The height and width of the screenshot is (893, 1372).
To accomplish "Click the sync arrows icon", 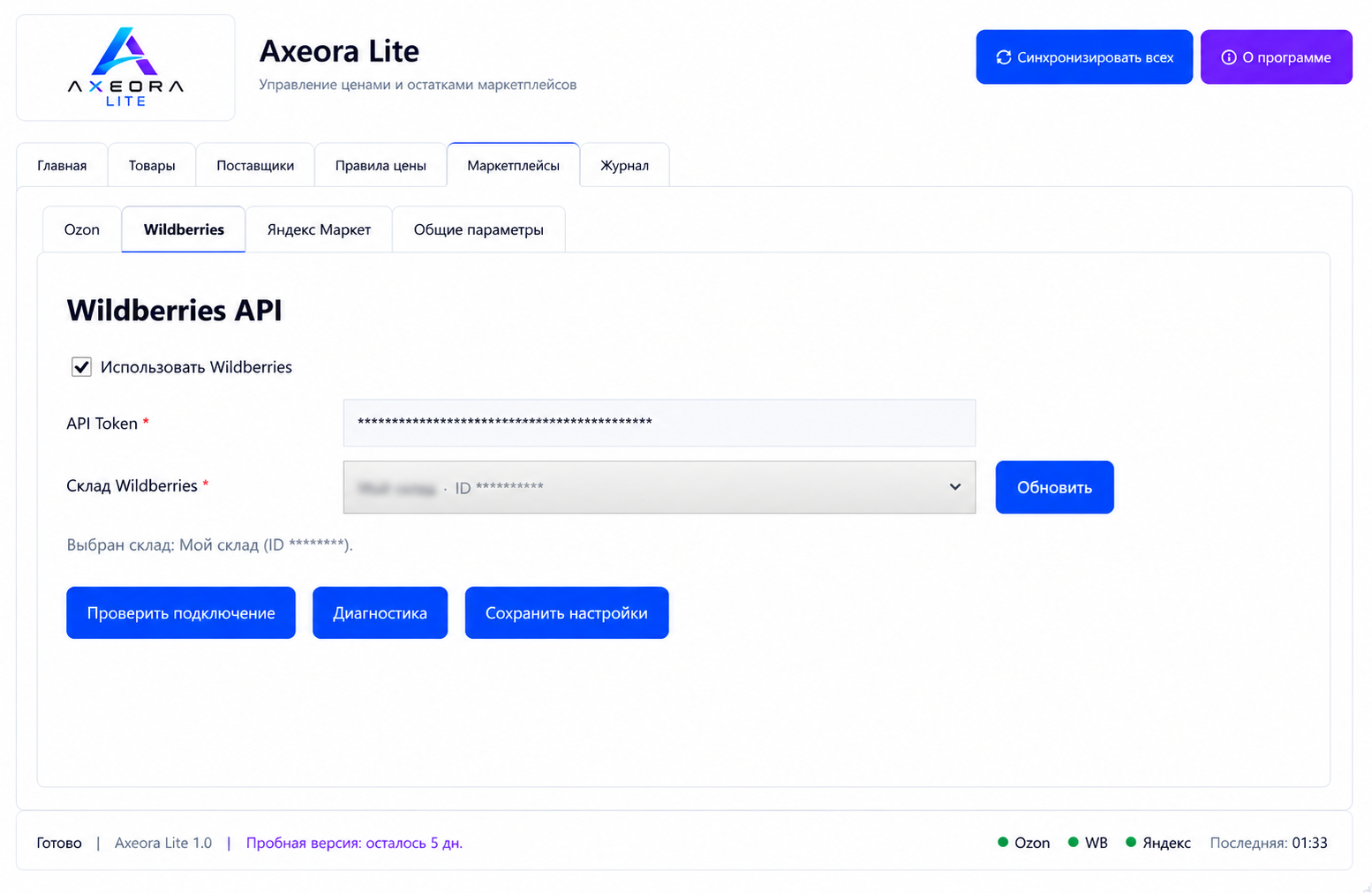I will point(1004,57).
